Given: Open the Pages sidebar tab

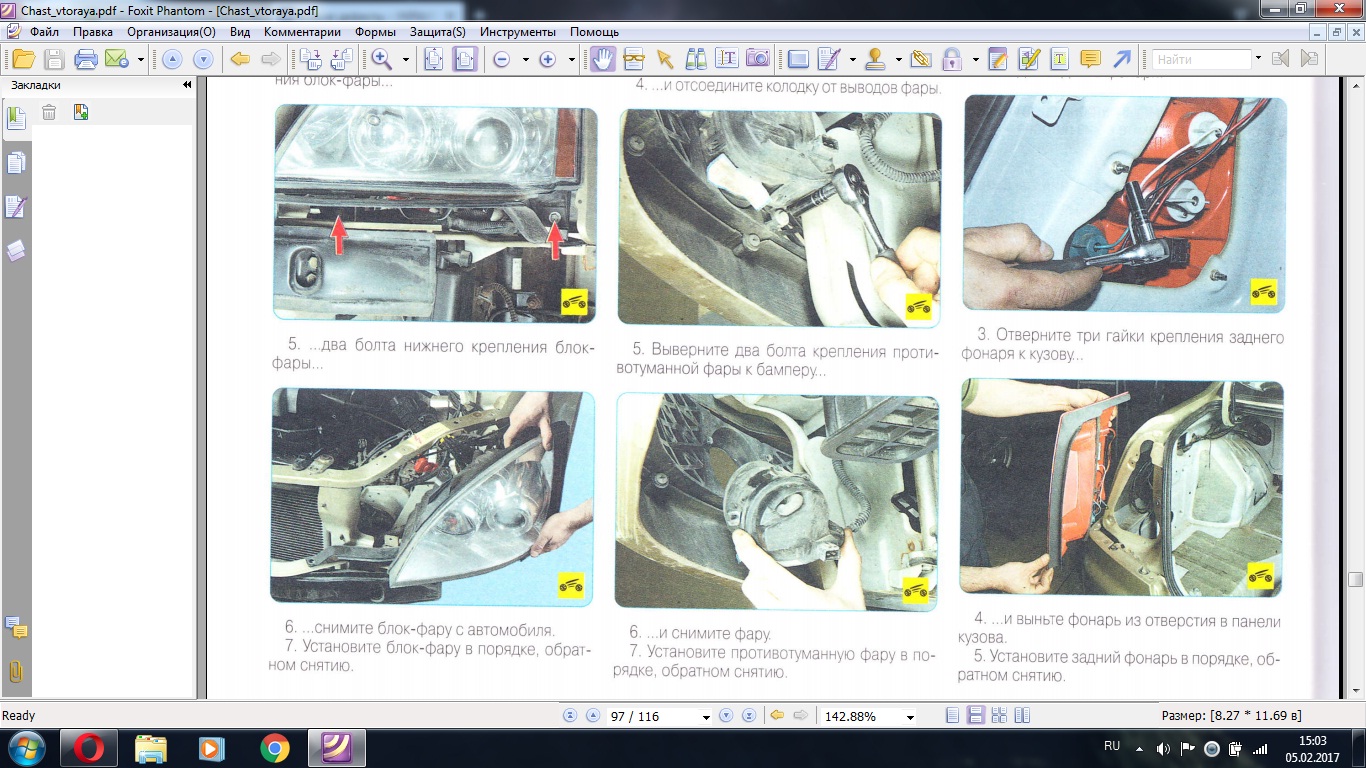Looking at the screenshot, I should tap(16, 163).
